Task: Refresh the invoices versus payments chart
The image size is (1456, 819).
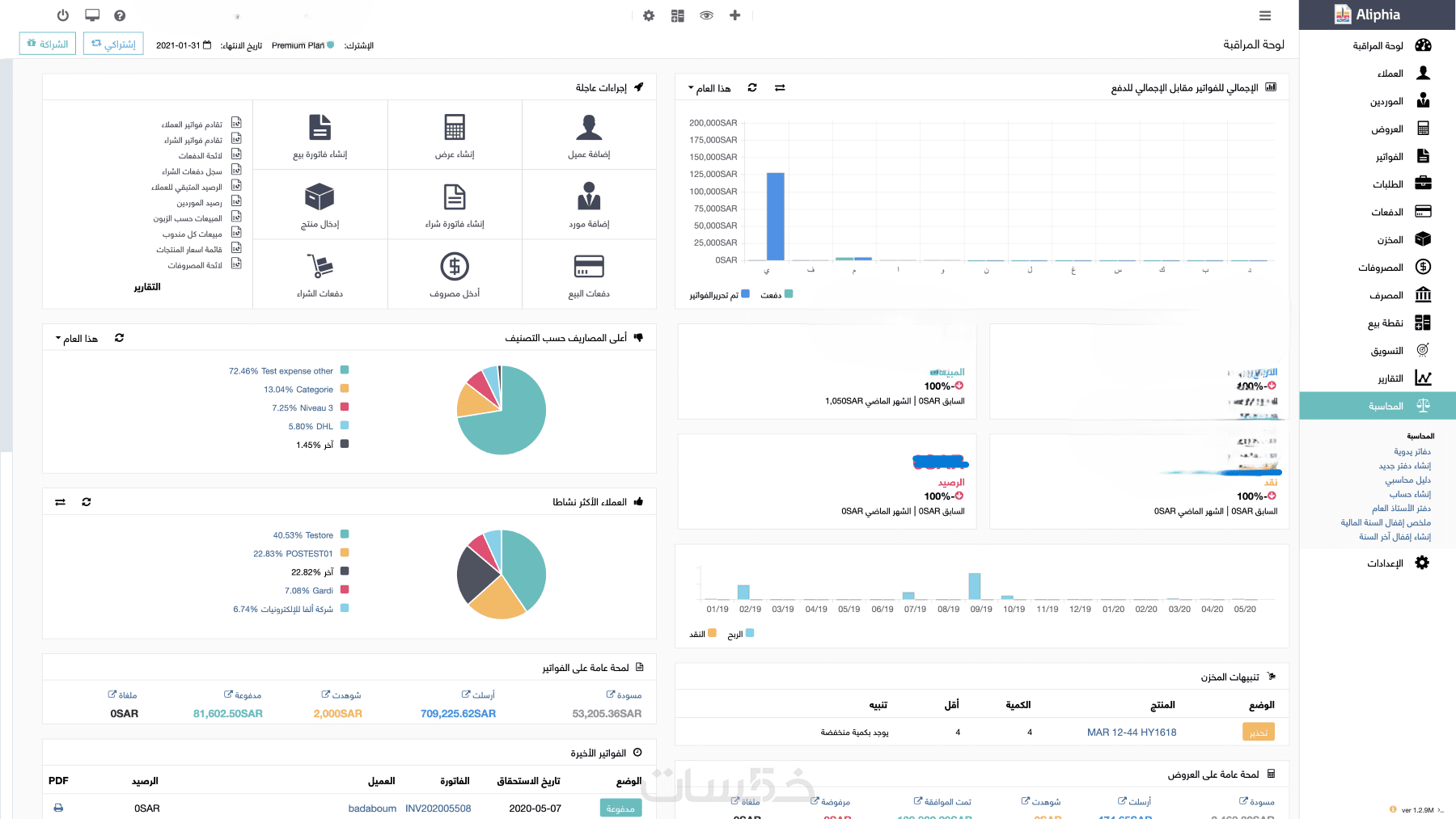Action: coord(752,87)
